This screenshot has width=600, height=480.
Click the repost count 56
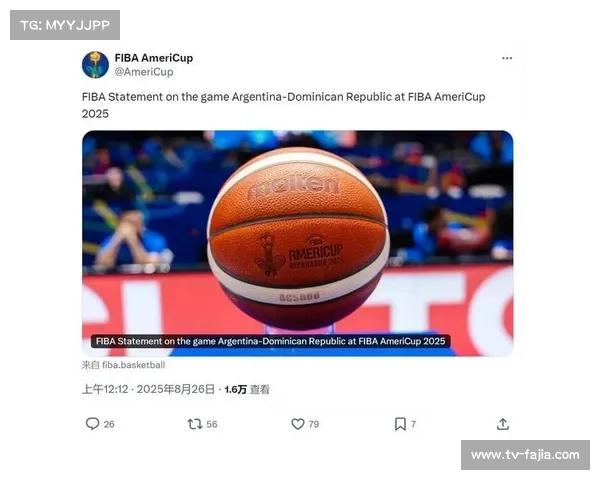pyautogui.click(x=212, y=424)
